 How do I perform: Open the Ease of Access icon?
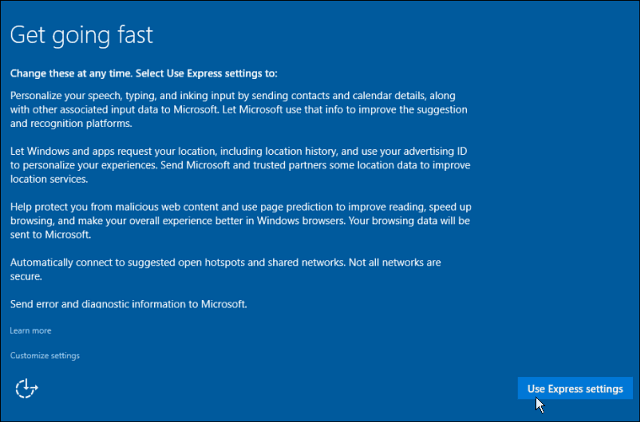click(x=27, y=388)
